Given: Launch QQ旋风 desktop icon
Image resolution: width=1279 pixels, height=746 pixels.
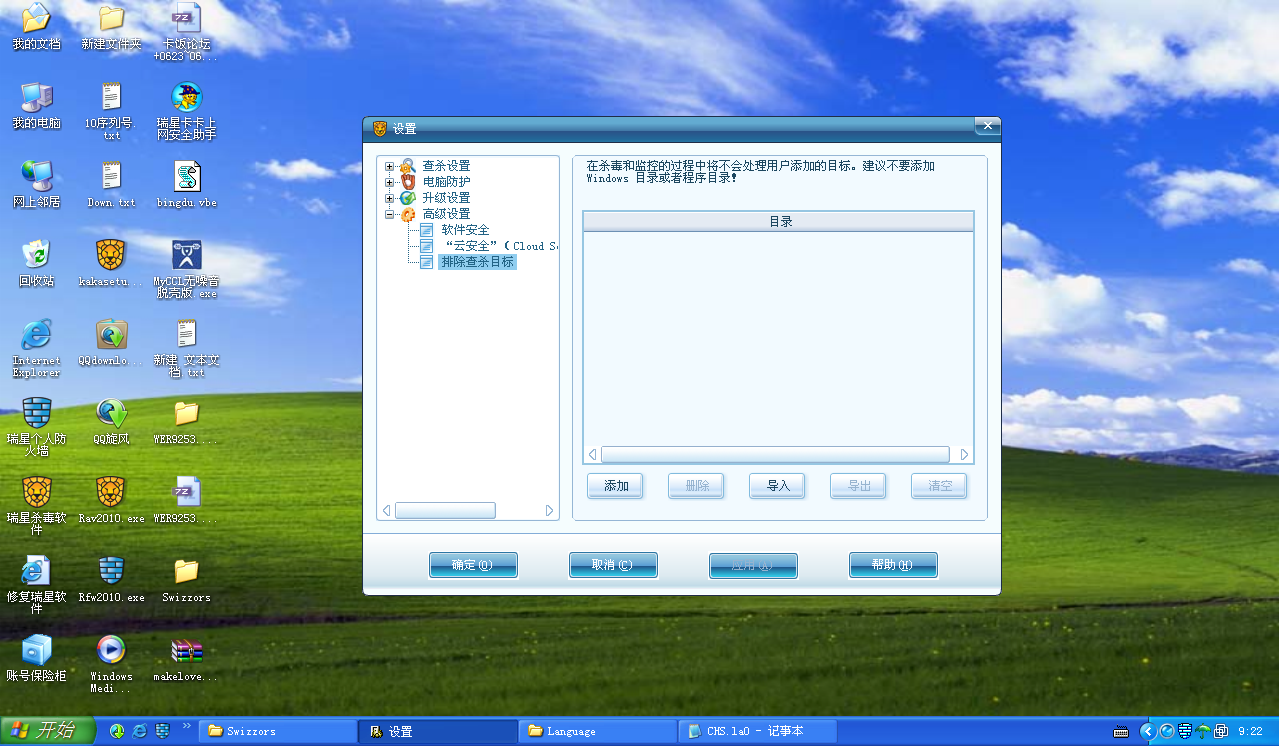Looking at the screenshot, I should [x=111, y=421].
